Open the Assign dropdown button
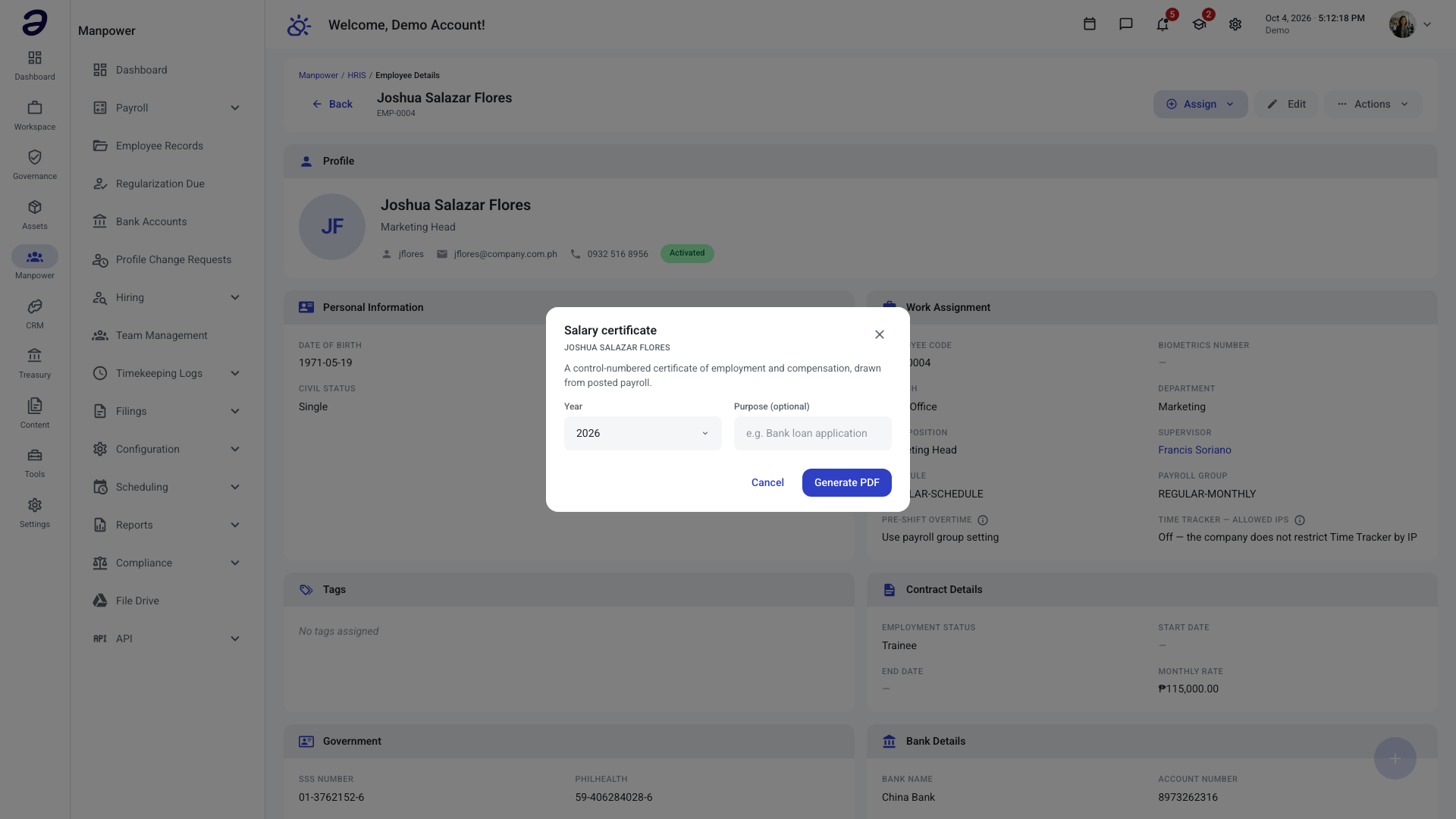 [1200, 104]
